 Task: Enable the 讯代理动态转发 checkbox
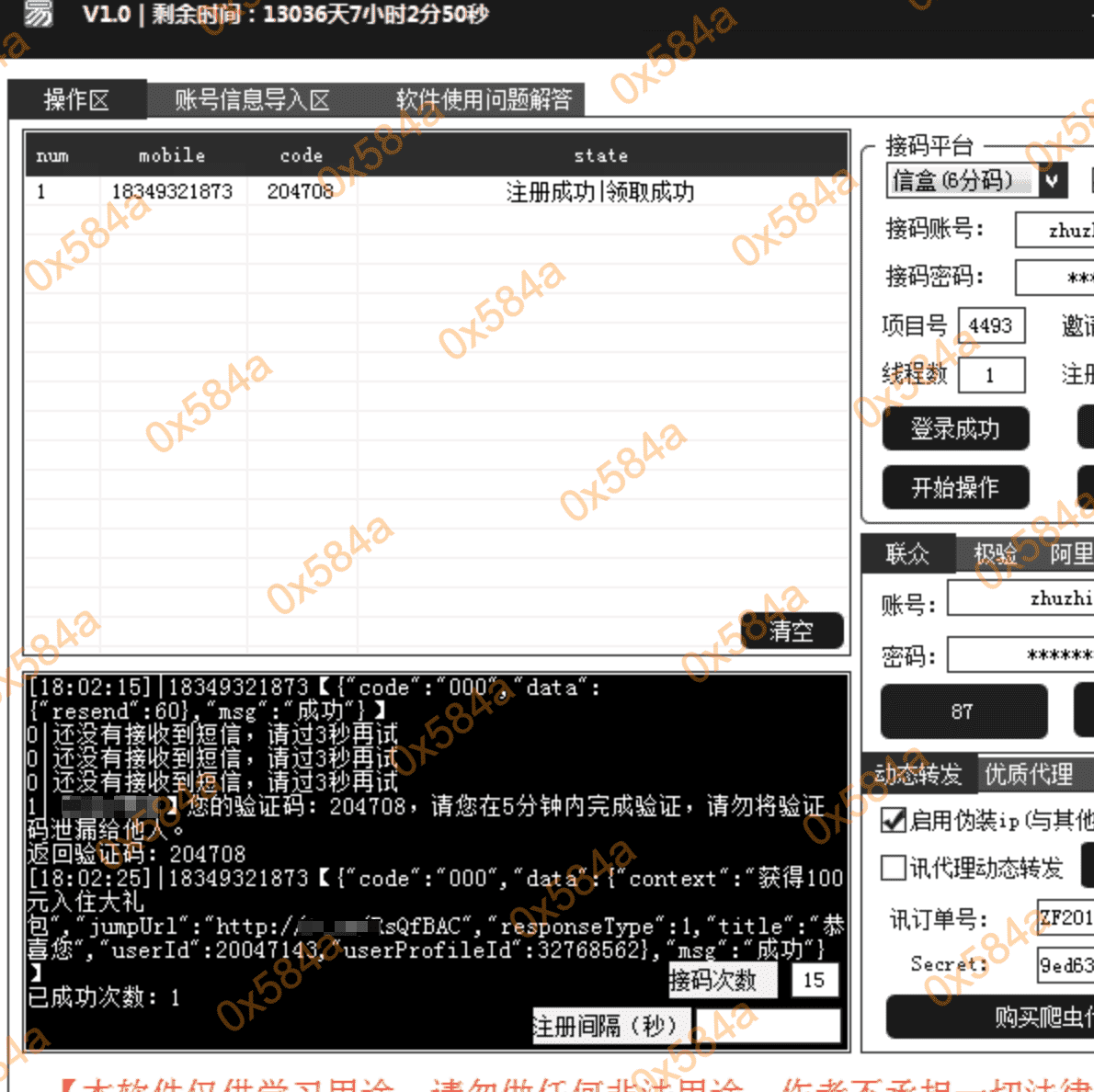893,867
